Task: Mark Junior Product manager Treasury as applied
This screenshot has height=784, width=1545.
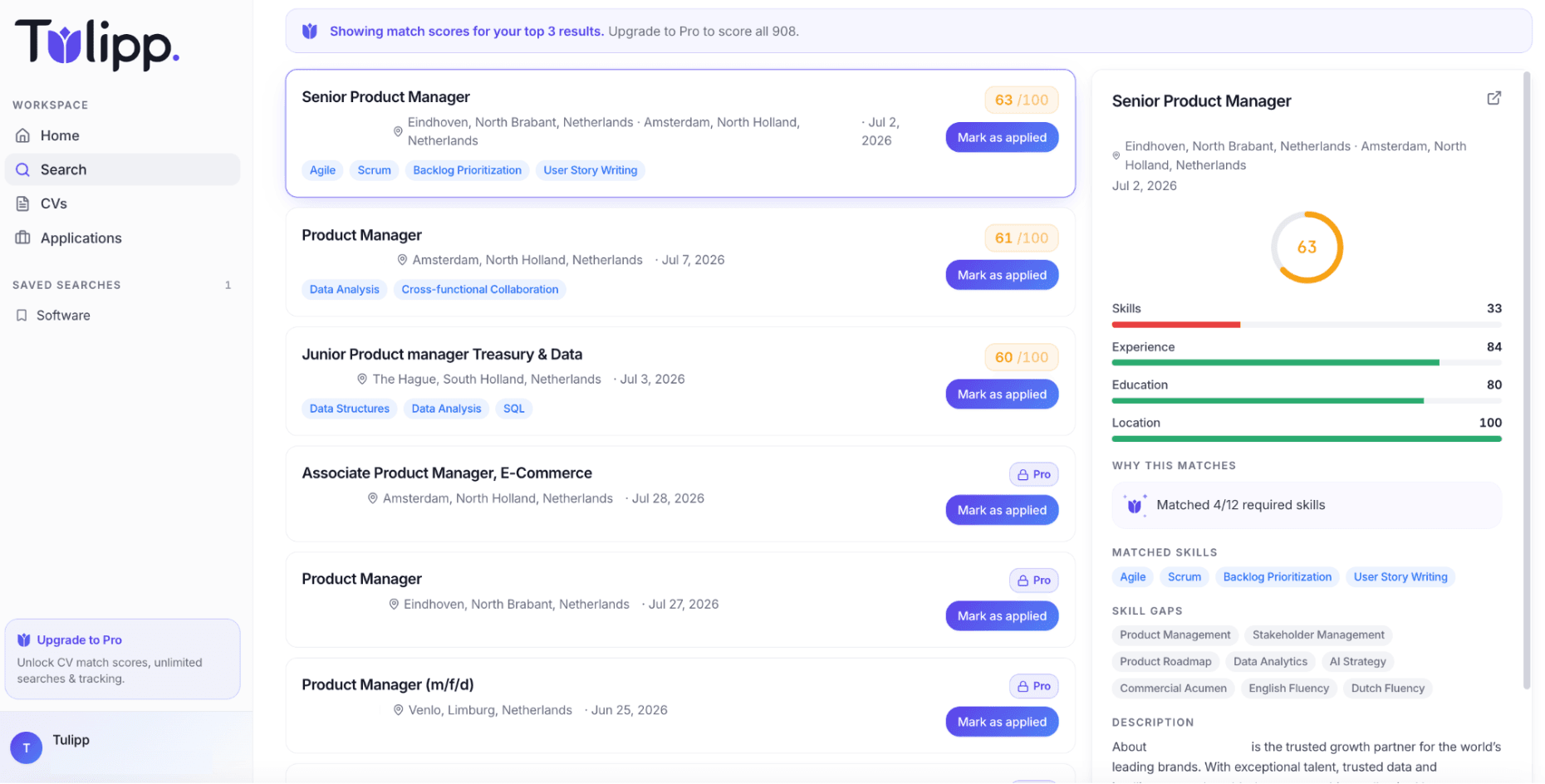Action: (1002, 394)
